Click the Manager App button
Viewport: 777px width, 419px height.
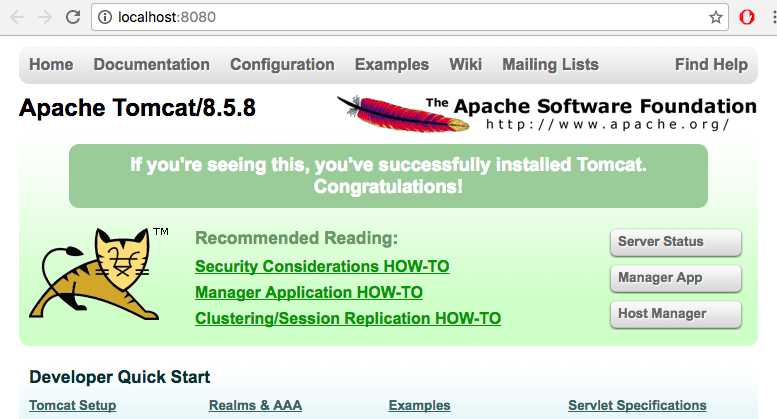[x=676, y=278]
